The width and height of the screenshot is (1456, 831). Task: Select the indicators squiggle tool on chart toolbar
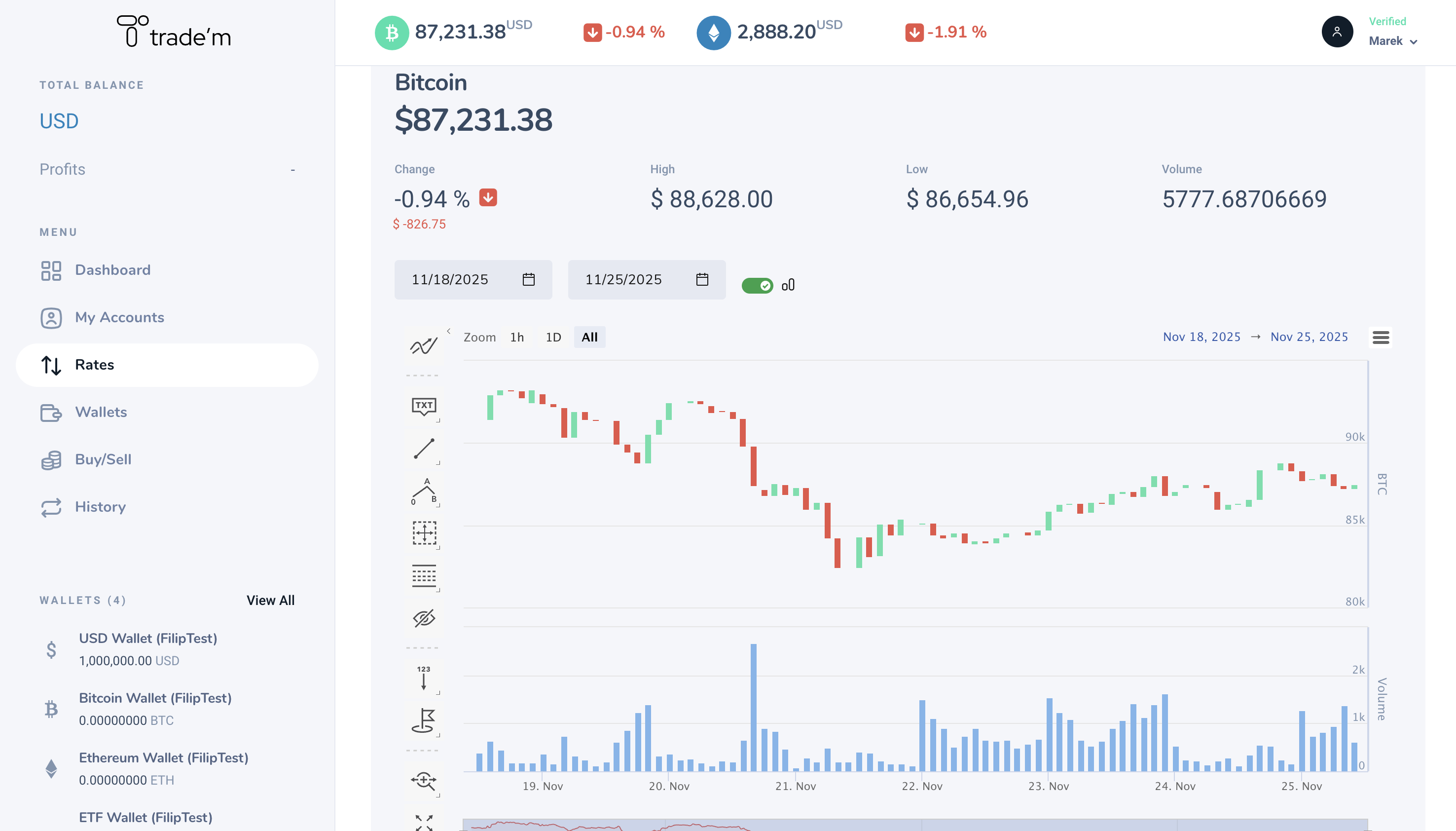tap(424, 345)
